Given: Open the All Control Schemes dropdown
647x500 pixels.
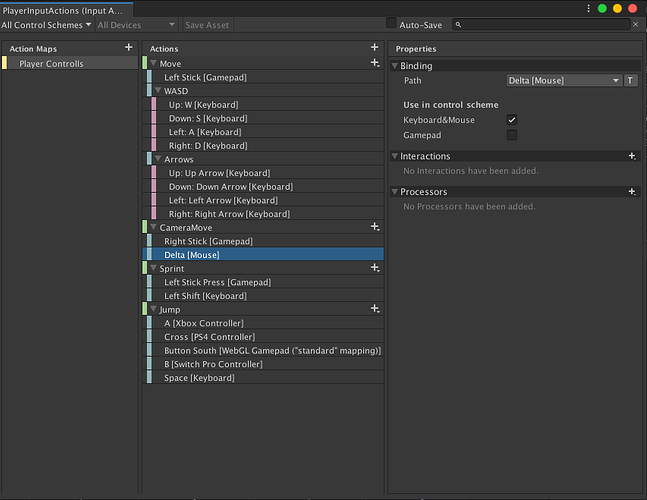Looking at the screenshot, I should 47,24.
